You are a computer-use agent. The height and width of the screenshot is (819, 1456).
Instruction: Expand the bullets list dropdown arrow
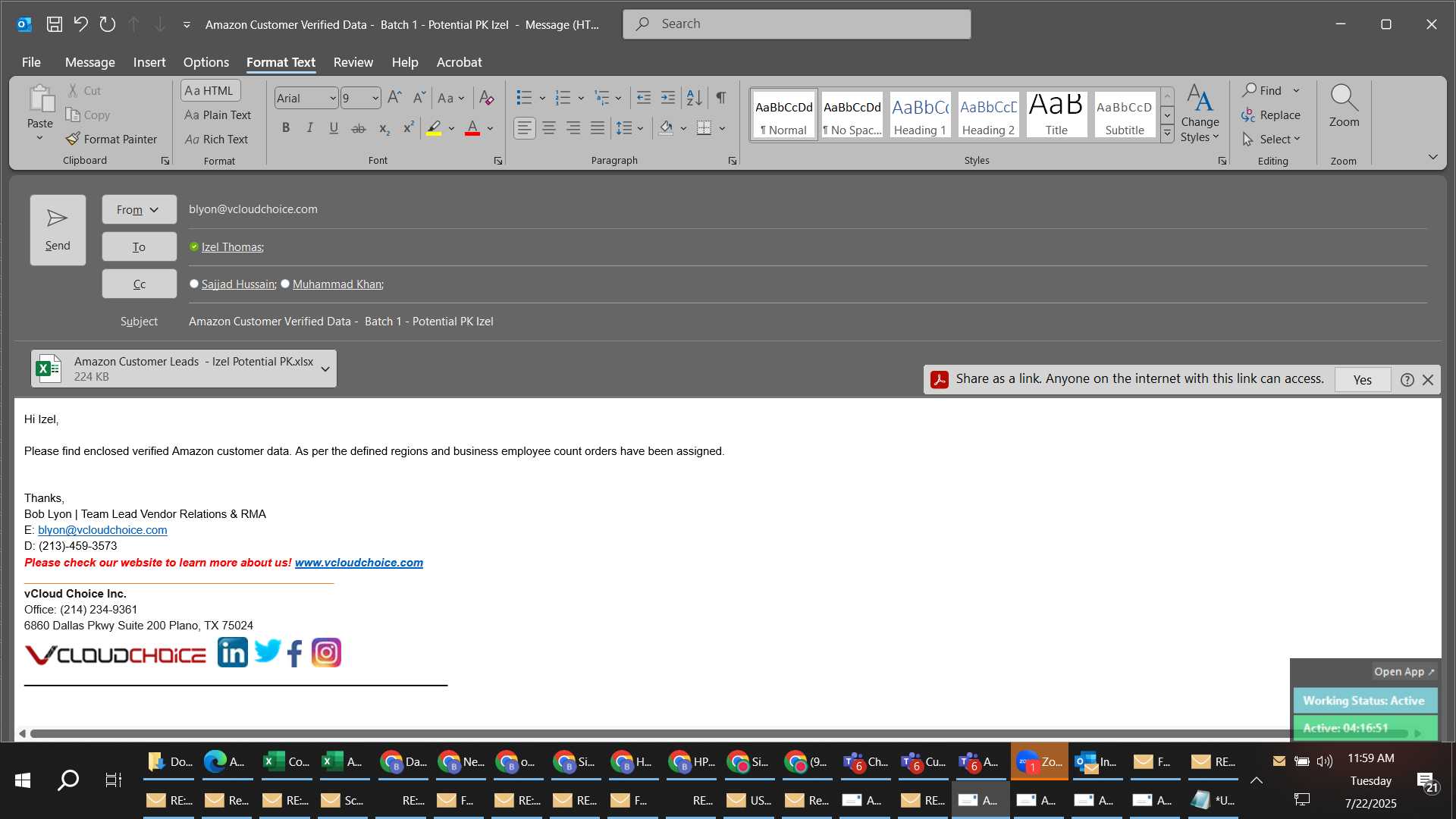pos(542,98)
